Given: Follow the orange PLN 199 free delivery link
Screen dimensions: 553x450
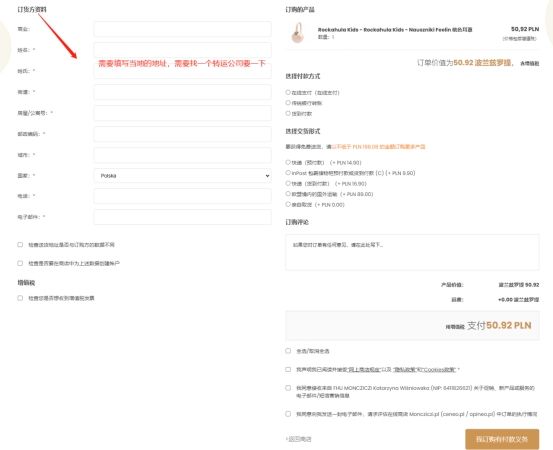Looking at the screenshot, I should coord(378,146).
